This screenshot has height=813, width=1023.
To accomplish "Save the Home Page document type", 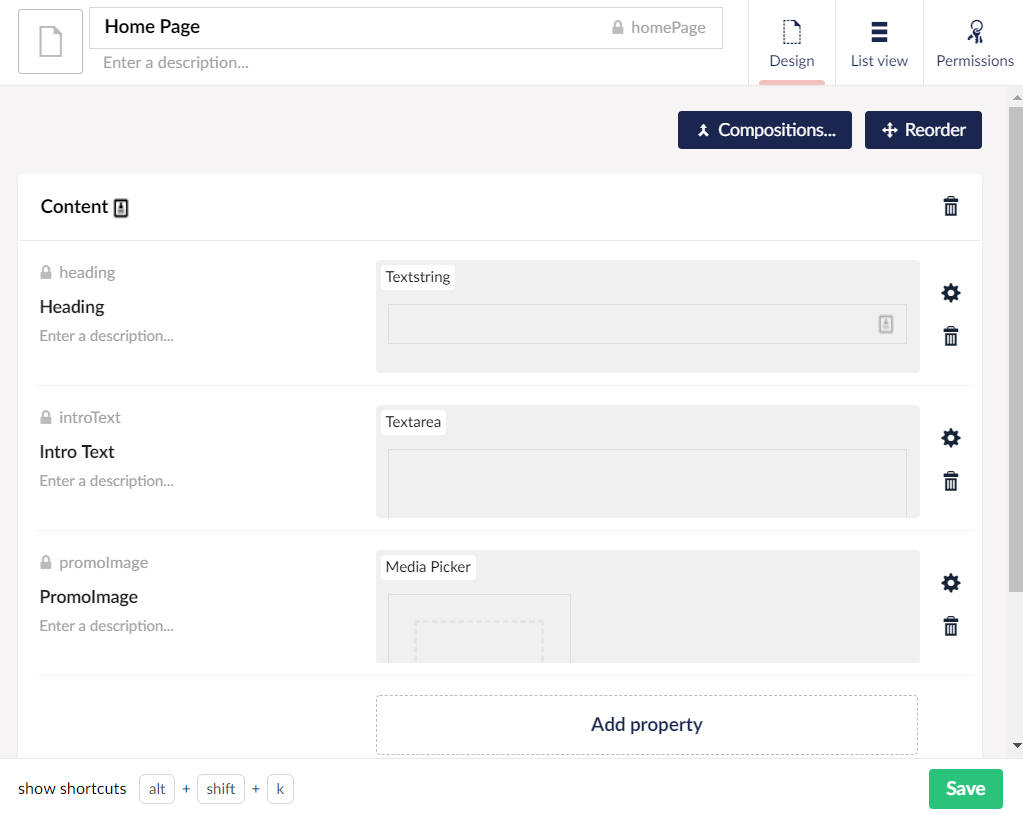I will pos(964,789).
